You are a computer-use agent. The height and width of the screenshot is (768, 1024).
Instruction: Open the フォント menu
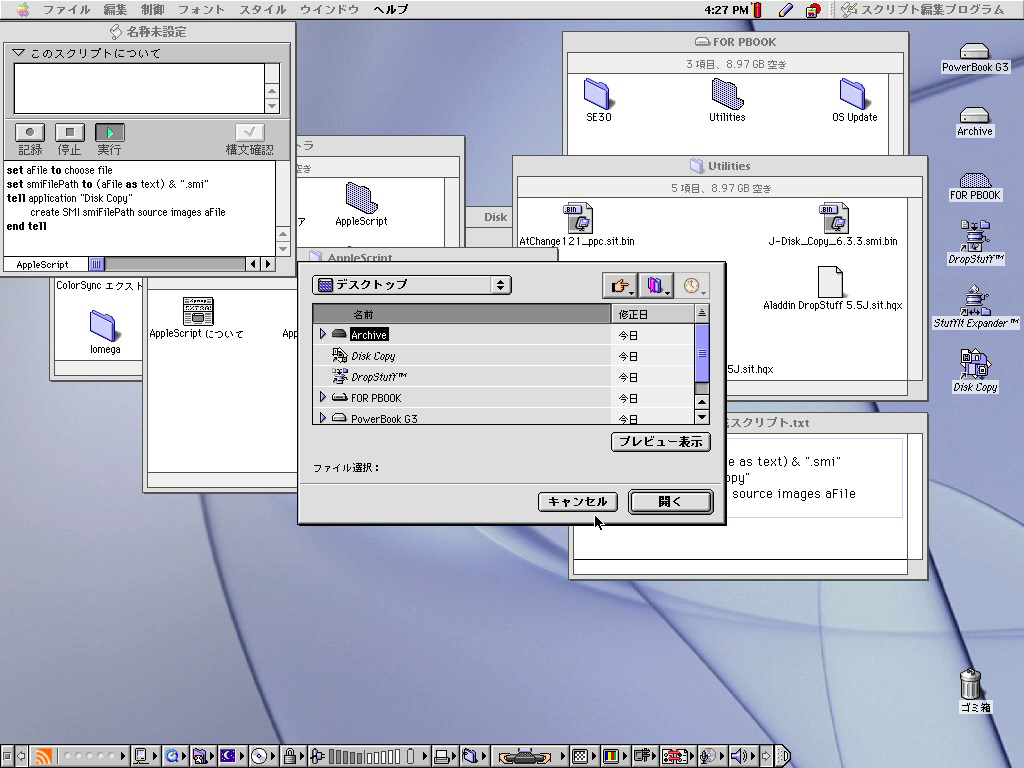pyautogui.click(x=201, y=9)
